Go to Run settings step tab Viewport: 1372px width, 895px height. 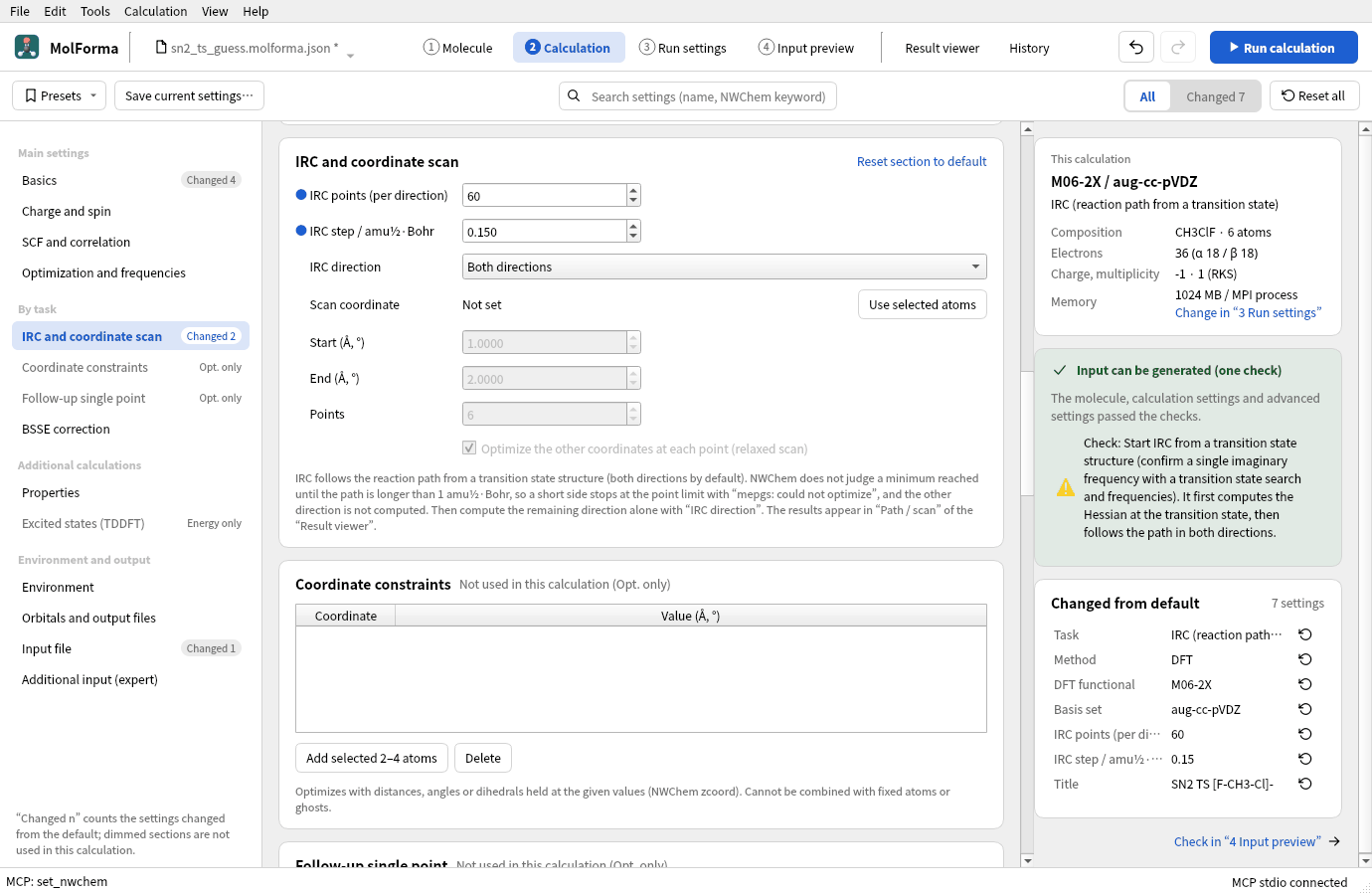tap(682, 47)
